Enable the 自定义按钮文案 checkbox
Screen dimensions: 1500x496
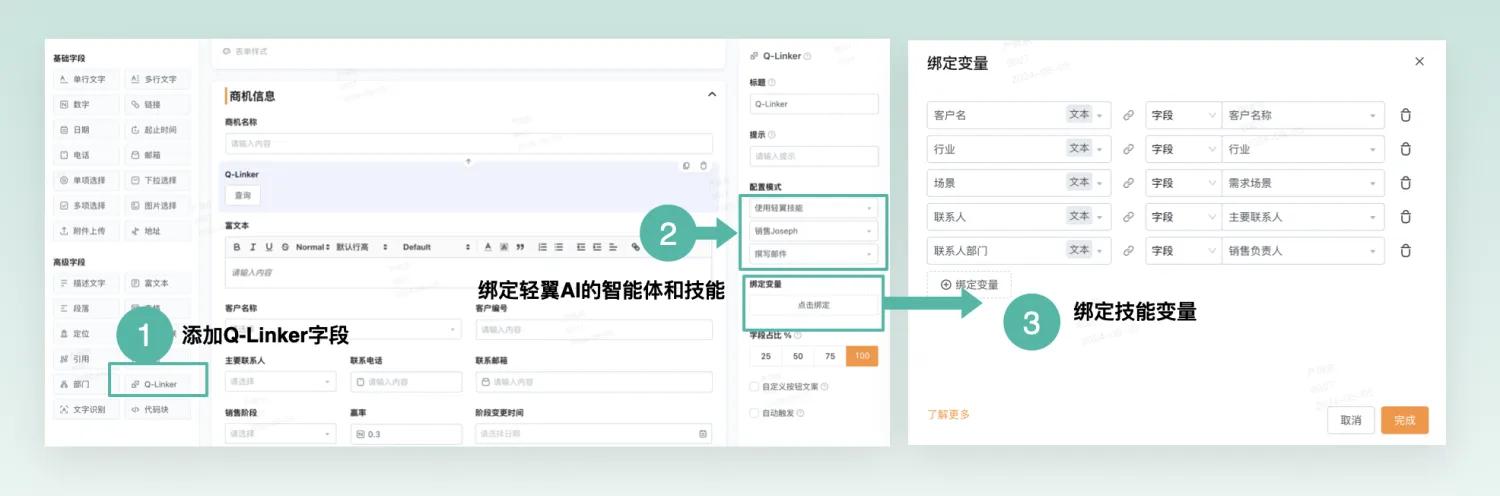(x=754, y=386)
